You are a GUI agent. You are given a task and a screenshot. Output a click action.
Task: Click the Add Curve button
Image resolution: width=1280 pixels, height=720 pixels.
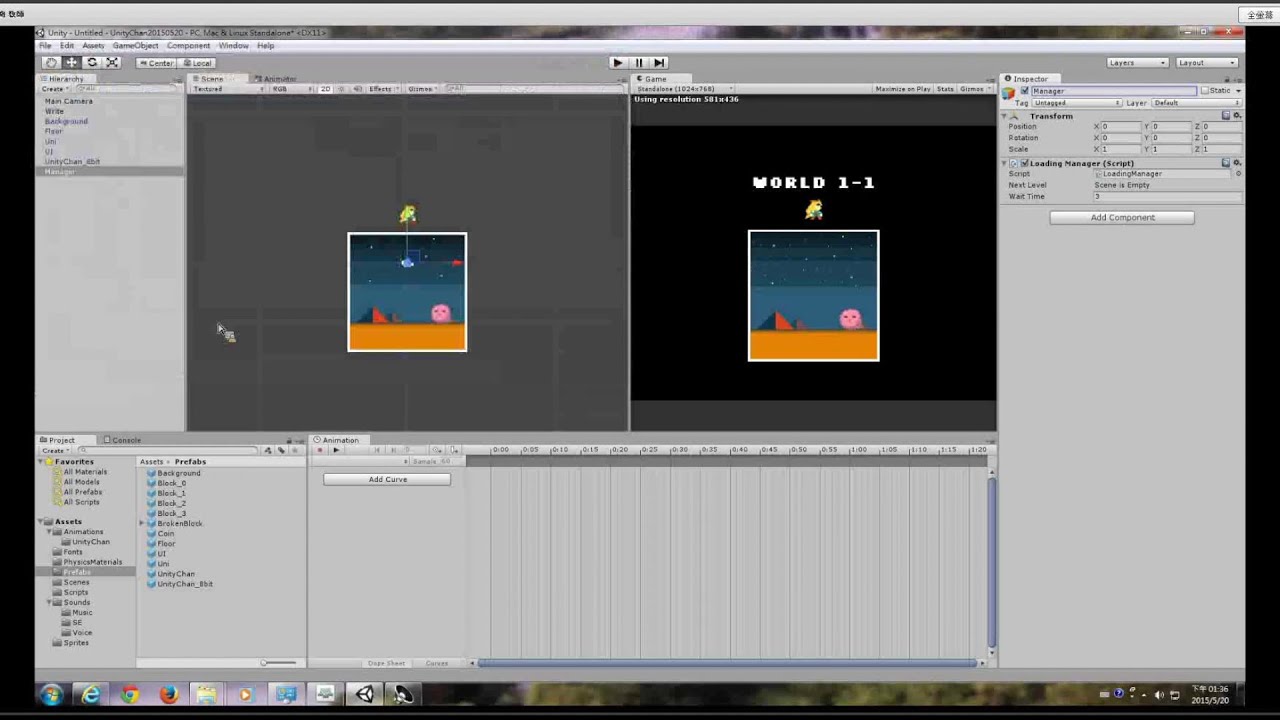[x=387, y=480]
